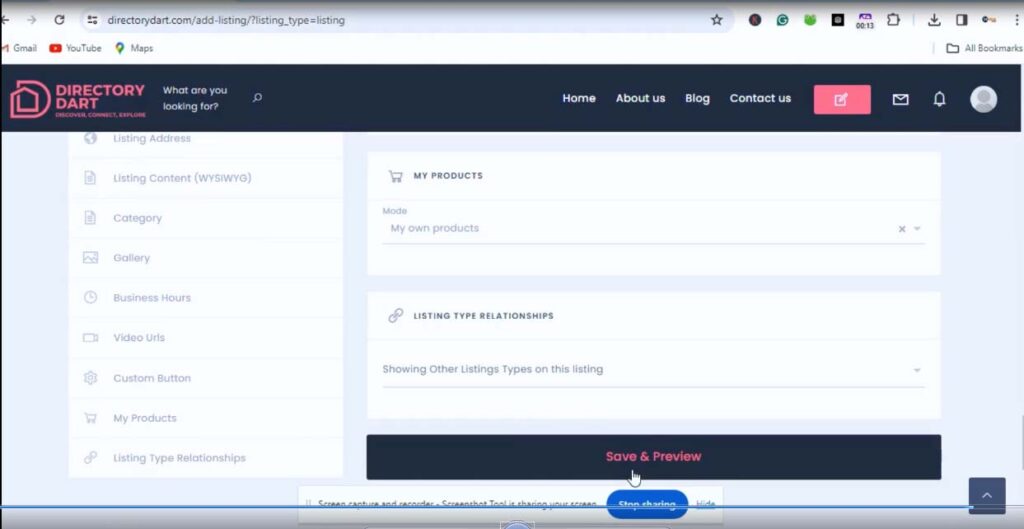Open the About us nav link
The height and width of the screenshot is (529, 1024).
coord(640,99)
